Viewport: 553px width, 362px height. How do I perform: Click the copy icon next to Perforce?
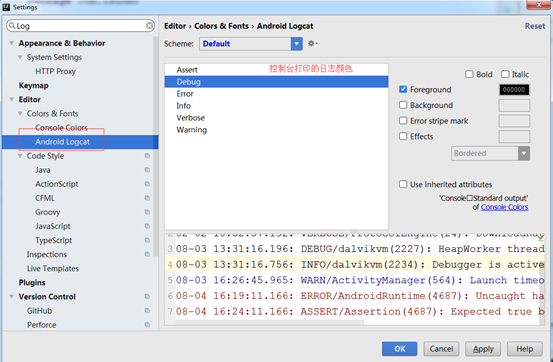pyautogui.click(x=147, y=325)
